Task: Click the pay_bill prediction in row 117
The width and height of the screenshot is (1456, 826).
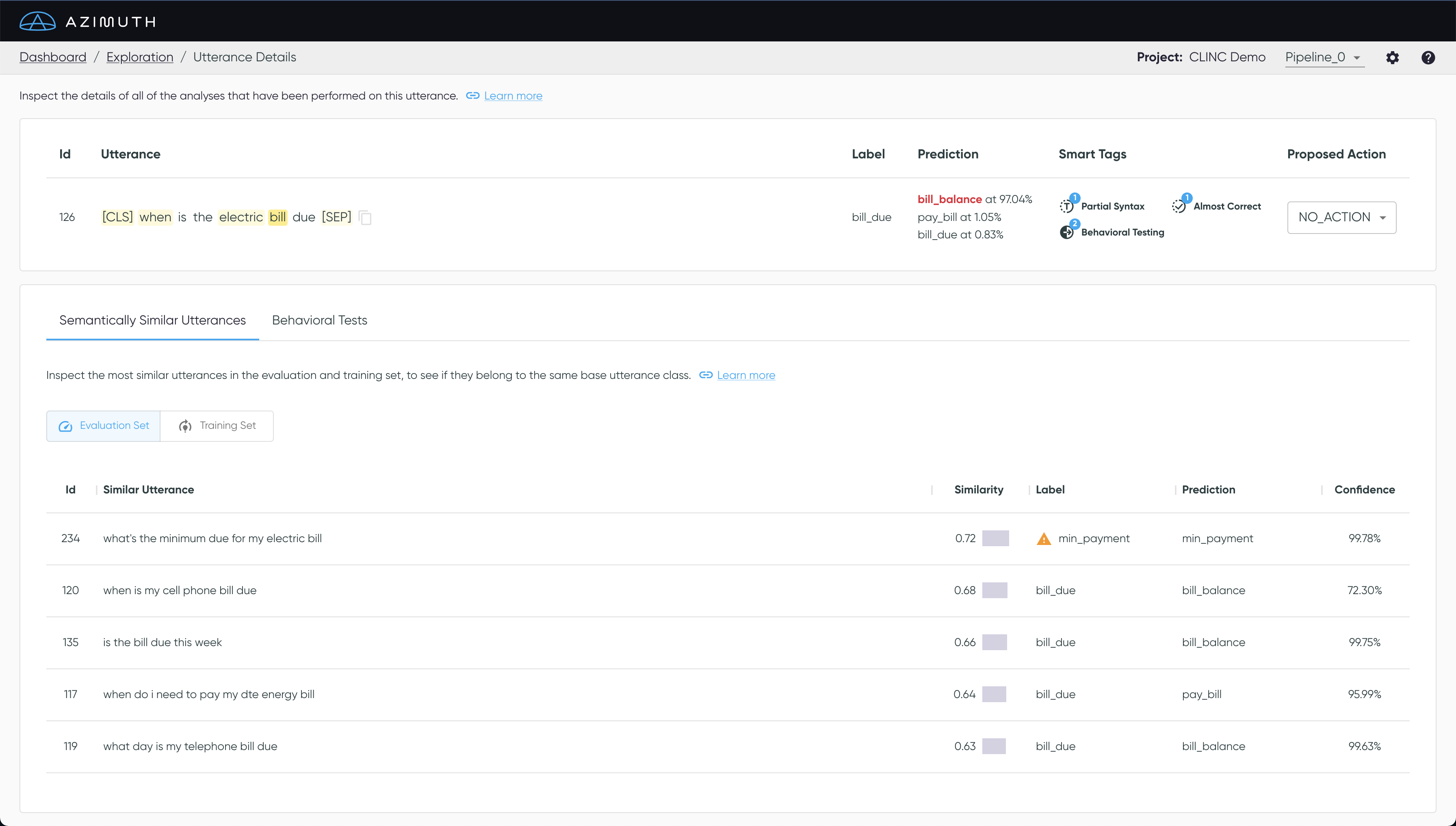Action: coord(1201,694)
